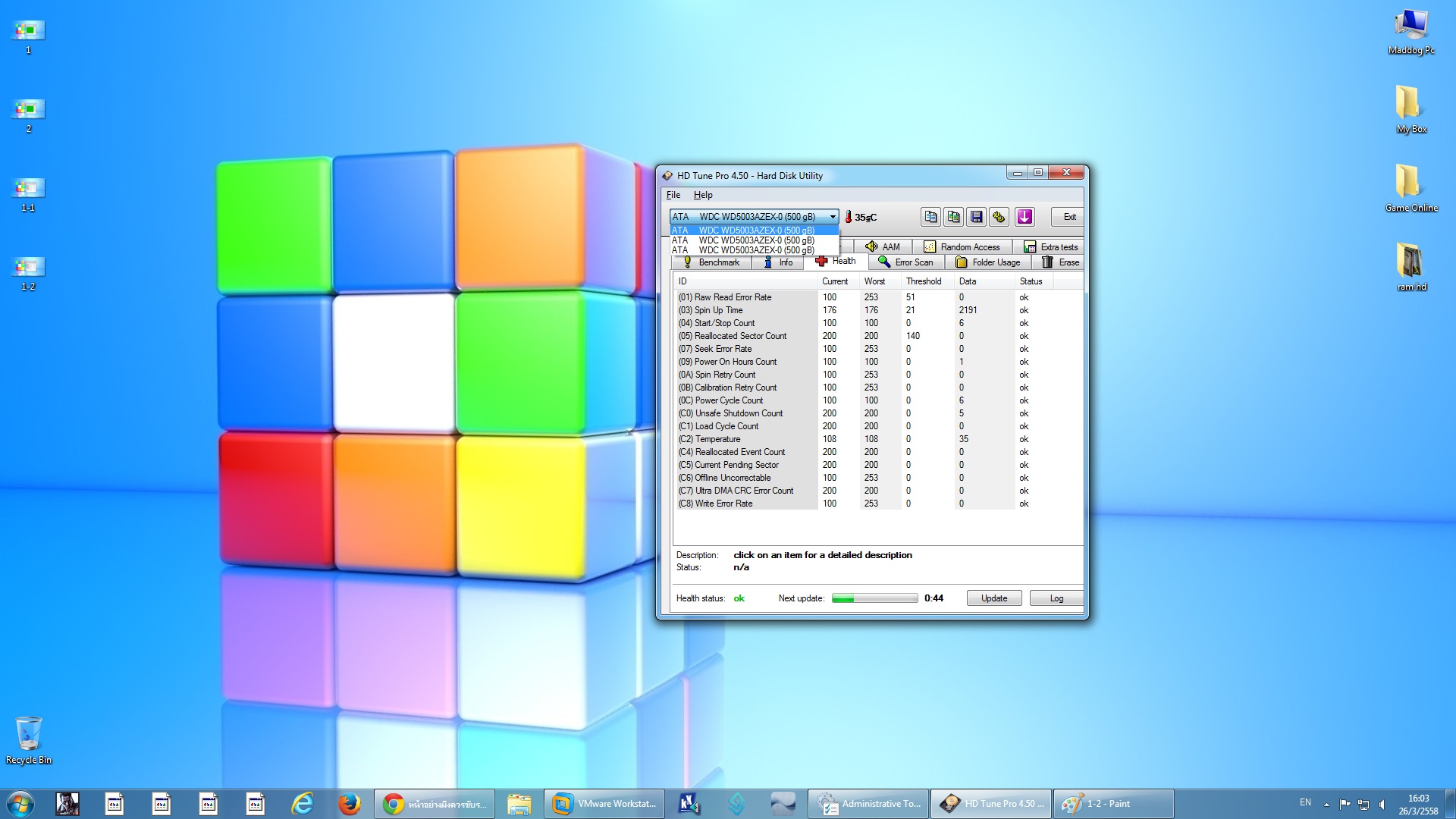Click the copy text to clipboard icon

(x=930, y=217)
